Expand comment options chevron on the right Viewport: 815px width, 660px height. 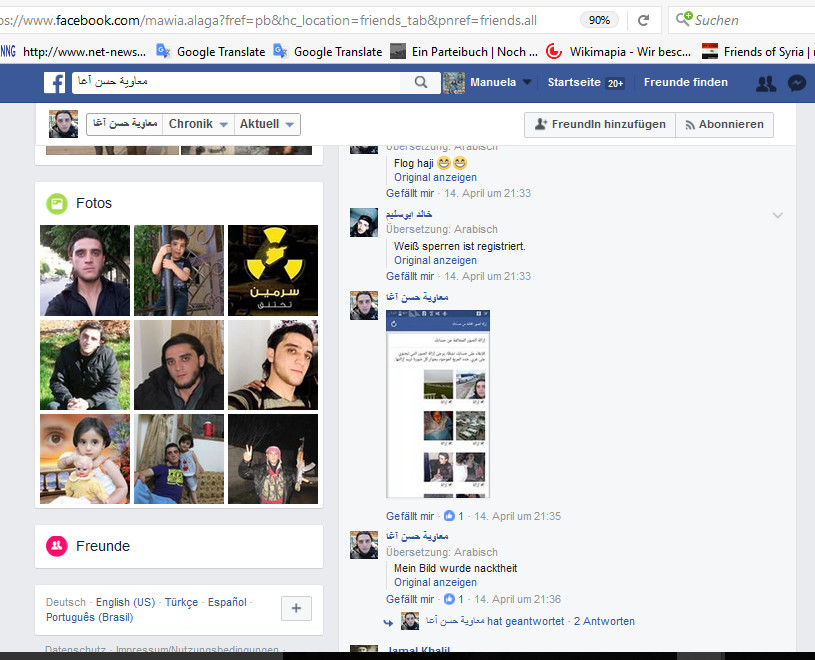click(x=777, y=215)
